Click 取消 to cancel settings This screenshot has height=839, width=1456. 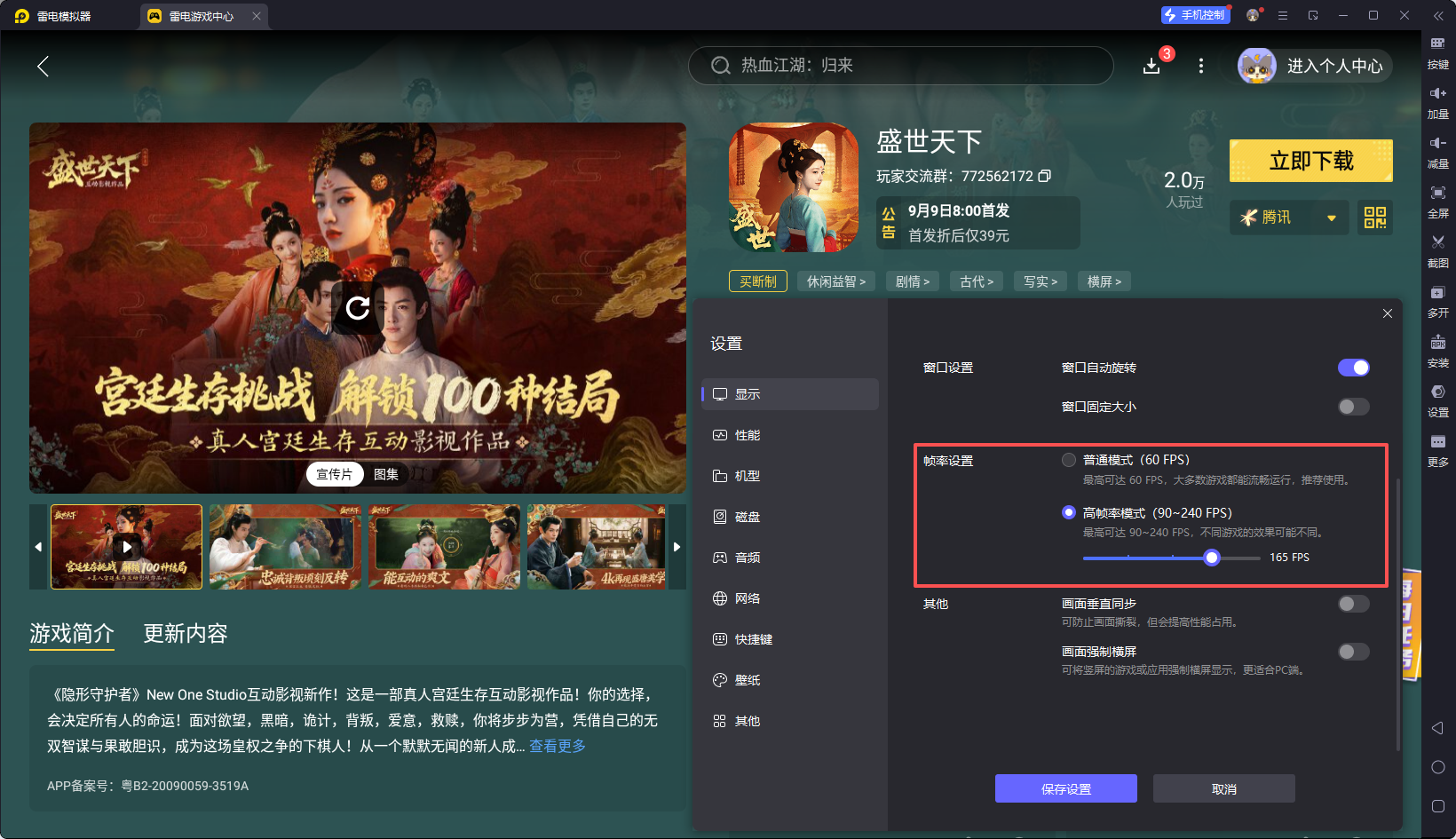(x=1224, y=788)
